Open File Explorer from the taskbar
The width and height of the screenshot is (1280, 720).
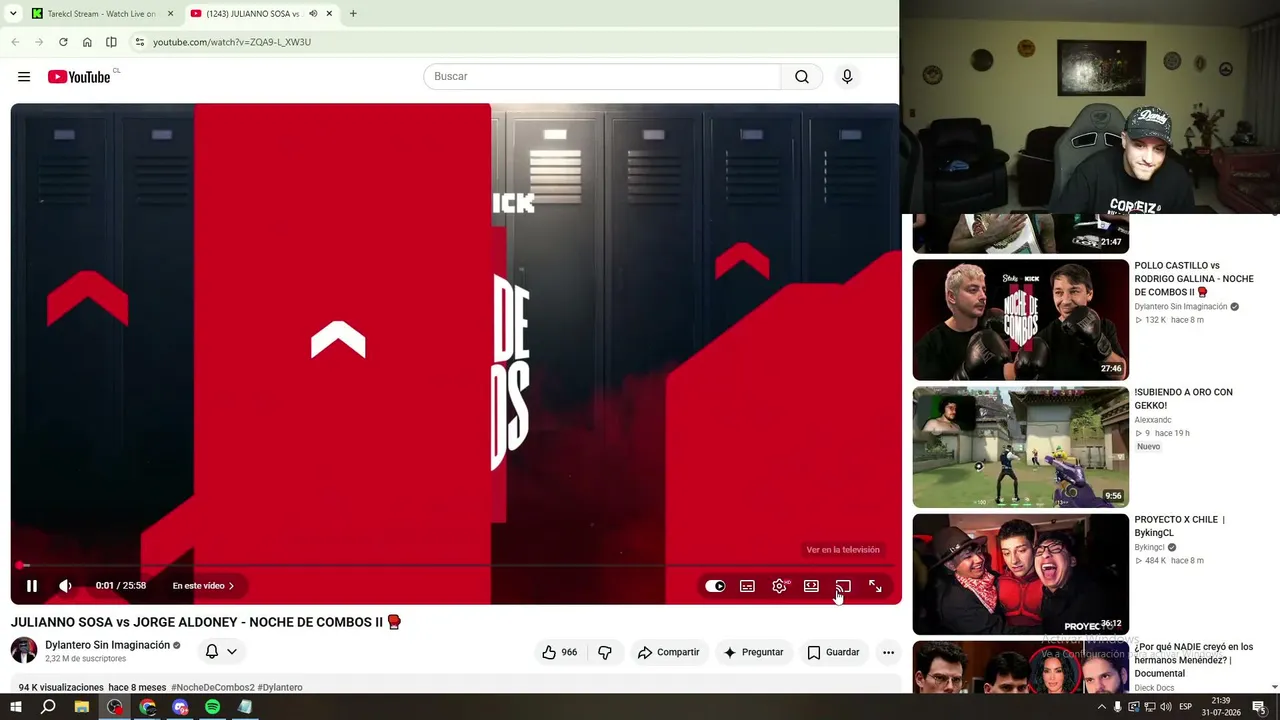pyautogui.click(x=82, y=707)
